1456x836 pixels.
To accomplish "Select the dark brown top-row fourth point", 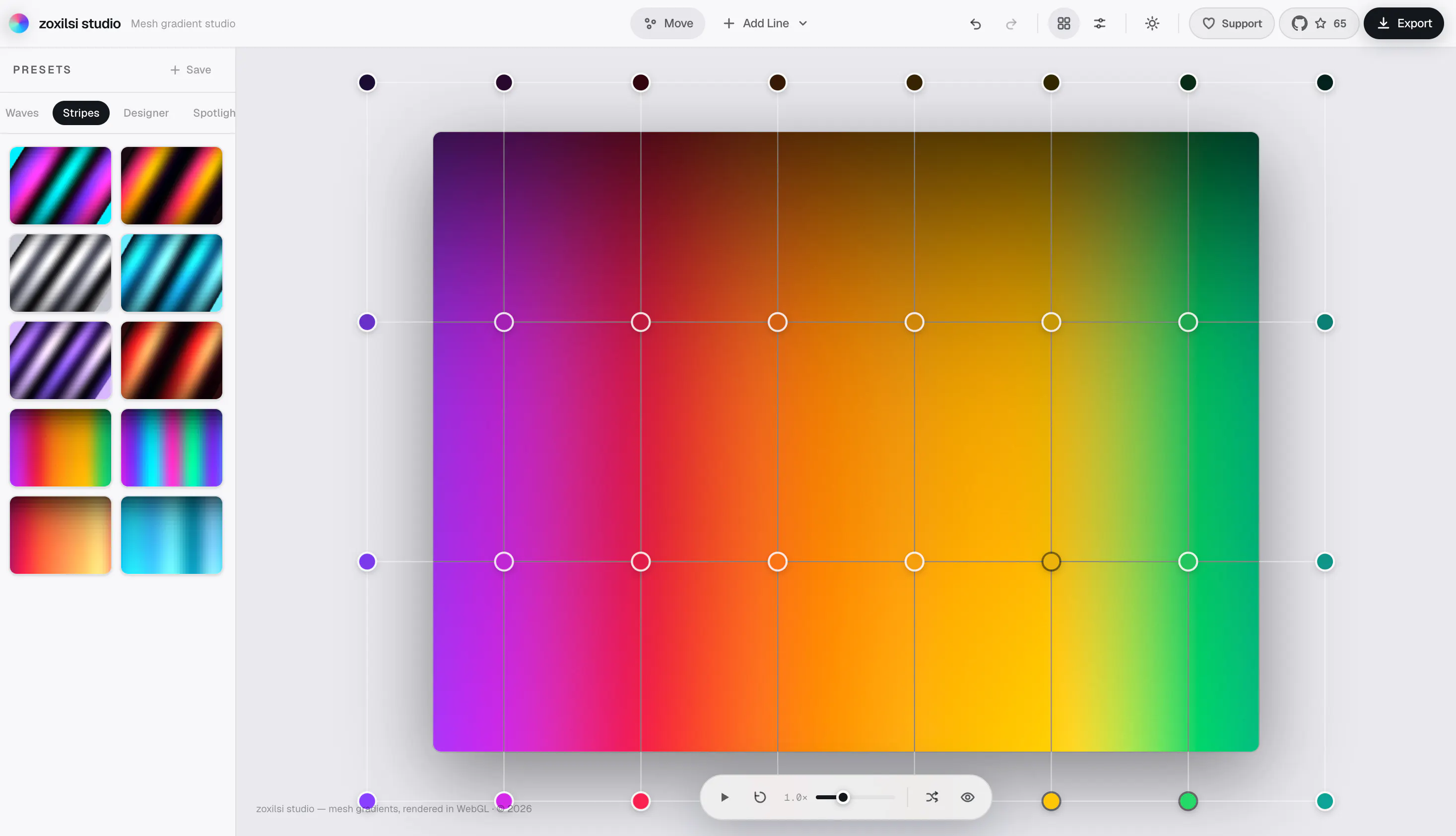I will click(778, 83).
